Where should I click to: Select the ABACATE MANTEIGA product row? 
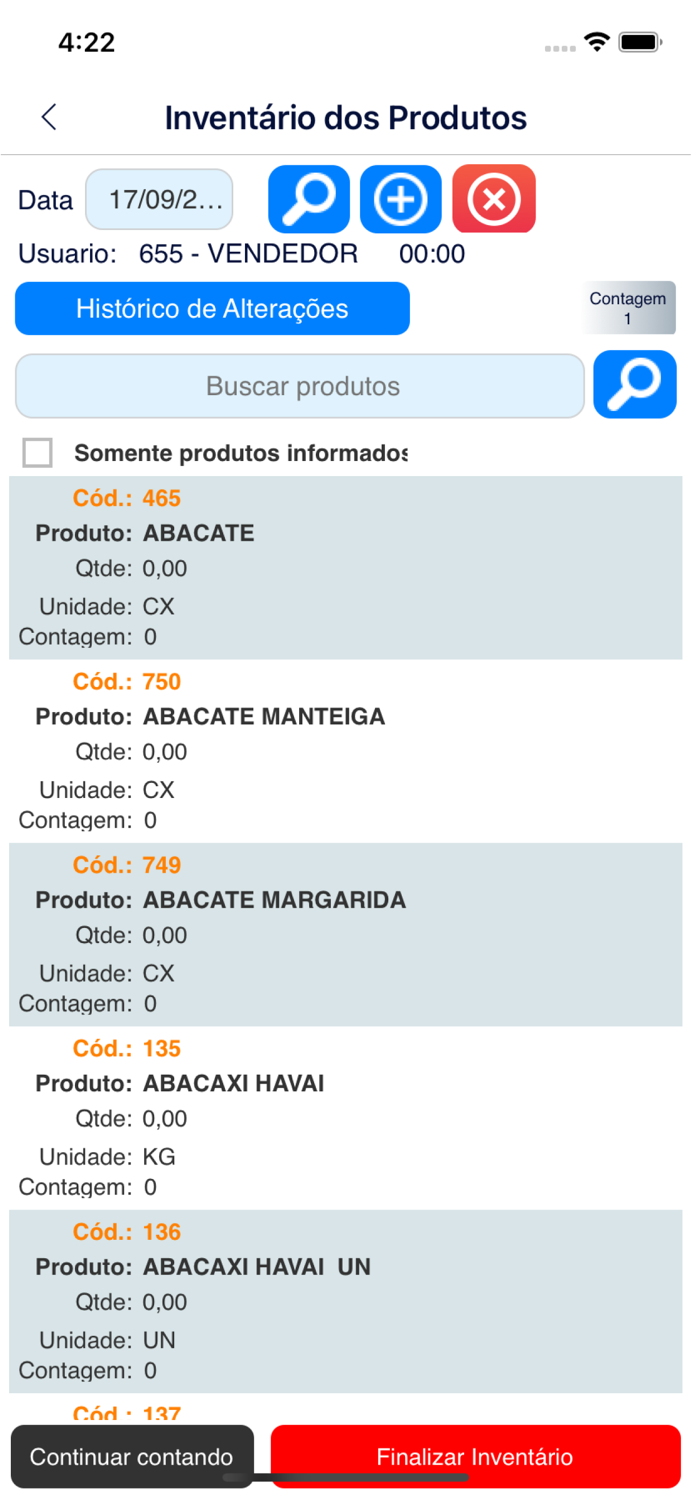coord(346,751)
